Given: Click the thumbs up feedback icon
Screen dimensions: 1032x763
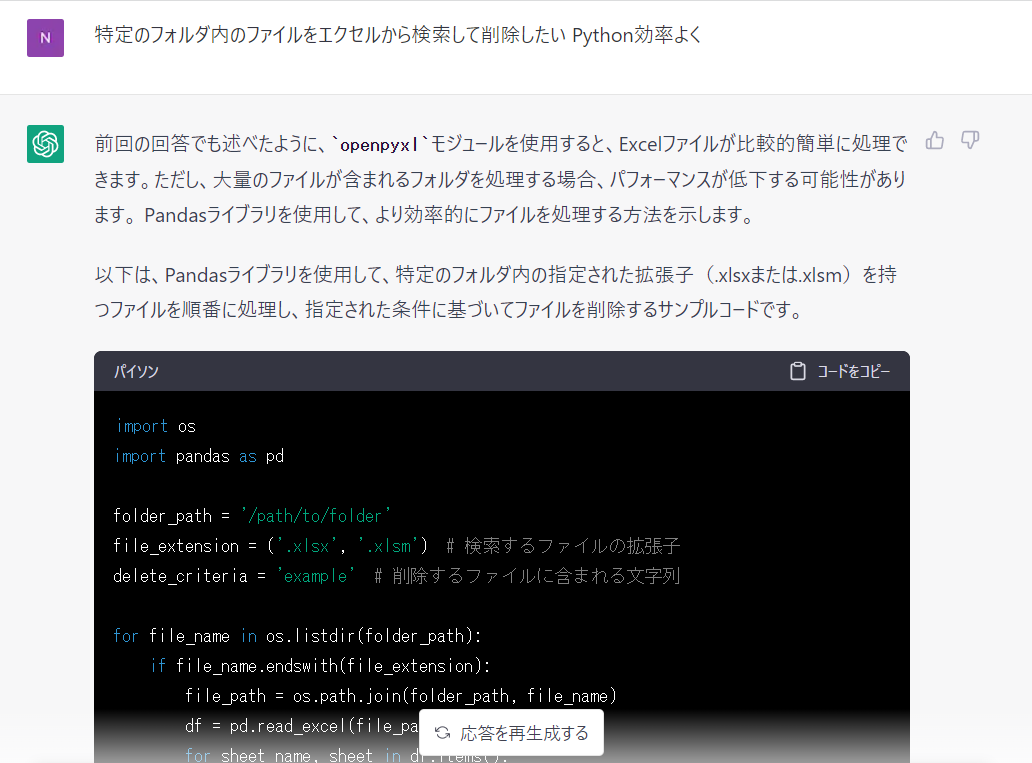Looking at the screenshot, I should 934,141.
